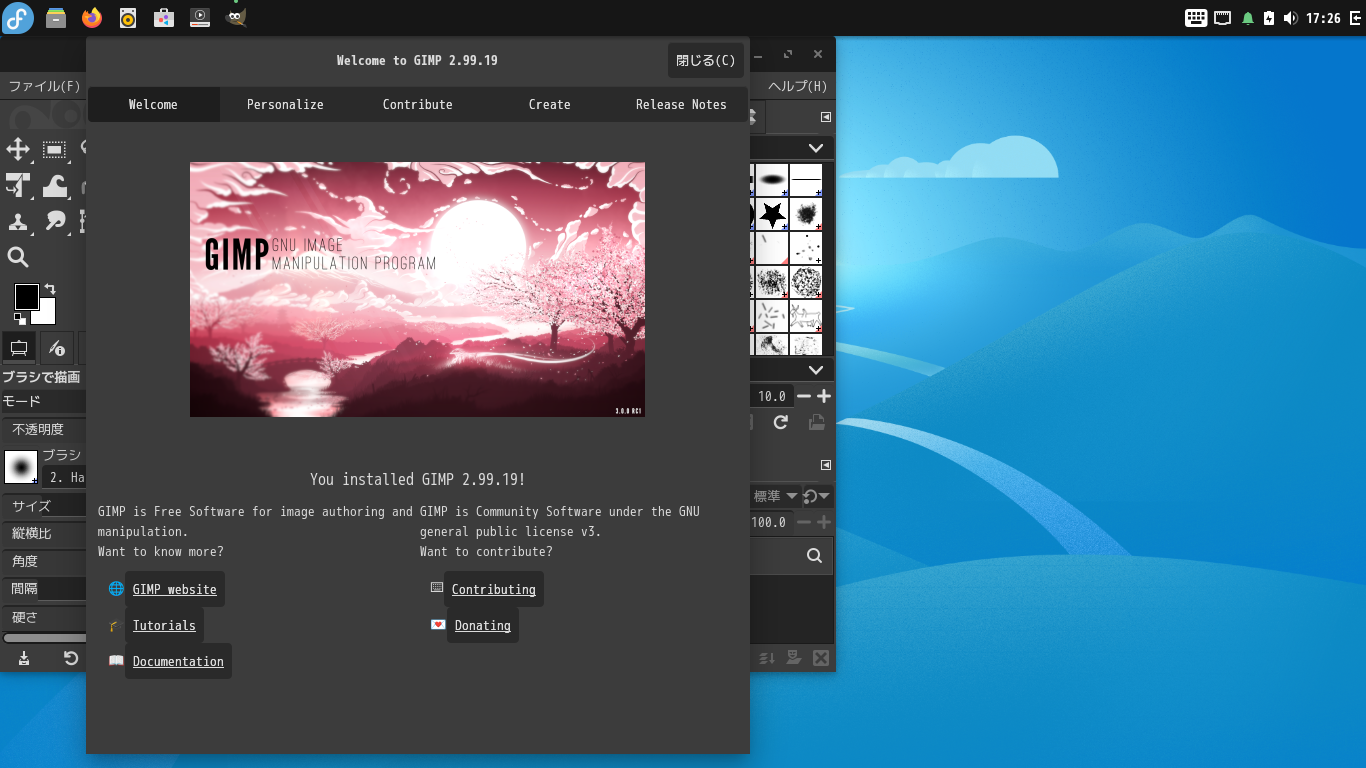This screenshot has height=768, width=1366.
Task: Open the Device Status tab icon
Action: click(x=57, y=348)
